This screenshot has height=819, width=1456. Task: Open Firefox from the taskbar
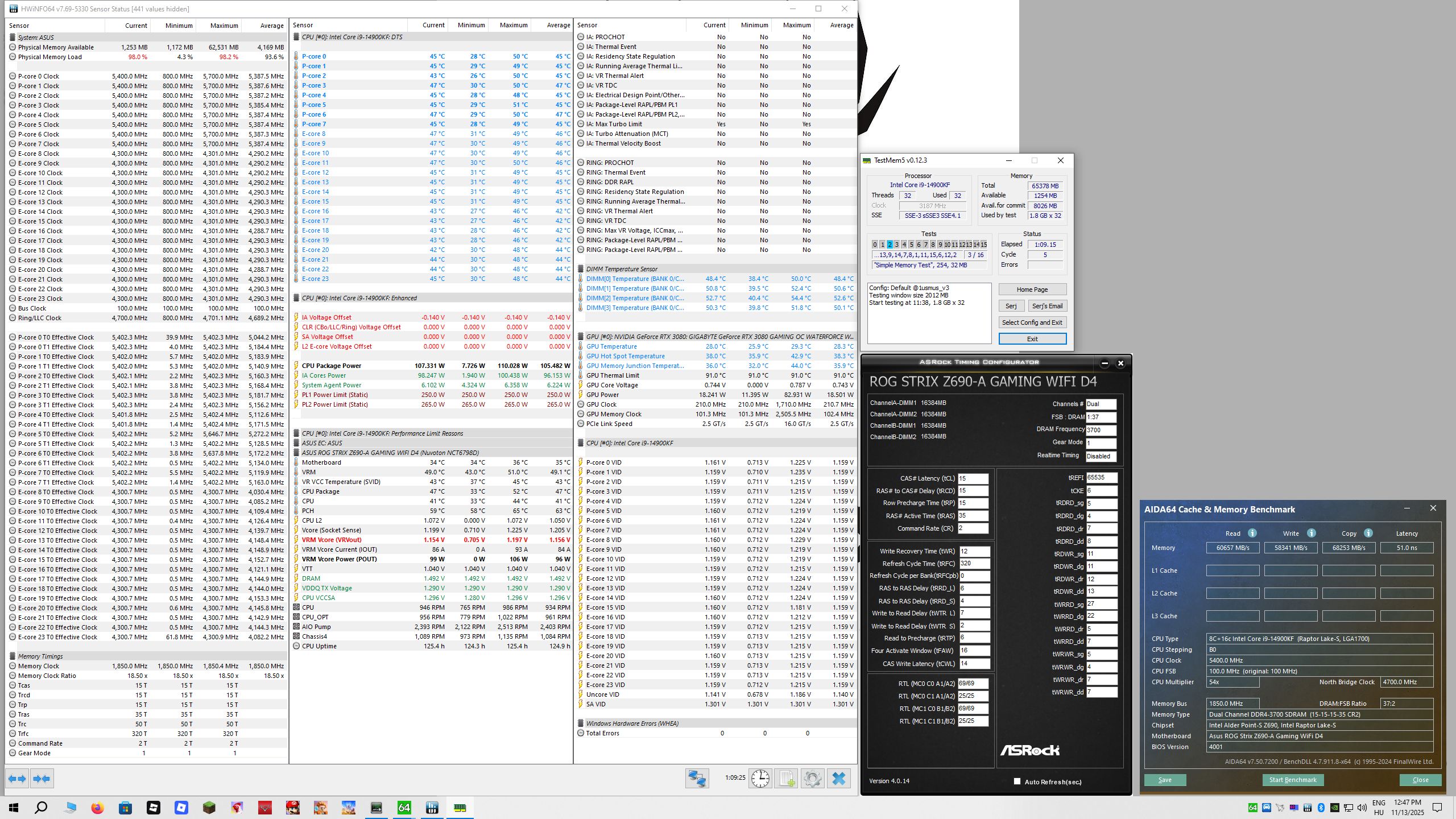(x=97, y=808)
